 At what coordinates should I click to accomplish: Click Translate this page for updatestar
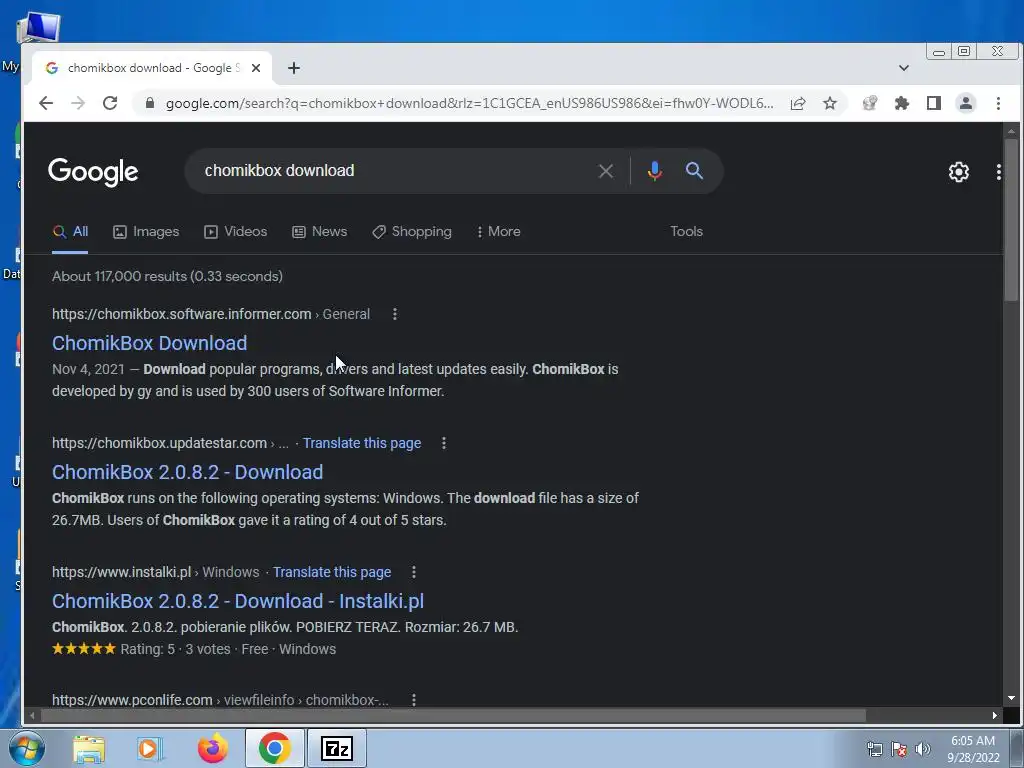(x=362, y=443)
